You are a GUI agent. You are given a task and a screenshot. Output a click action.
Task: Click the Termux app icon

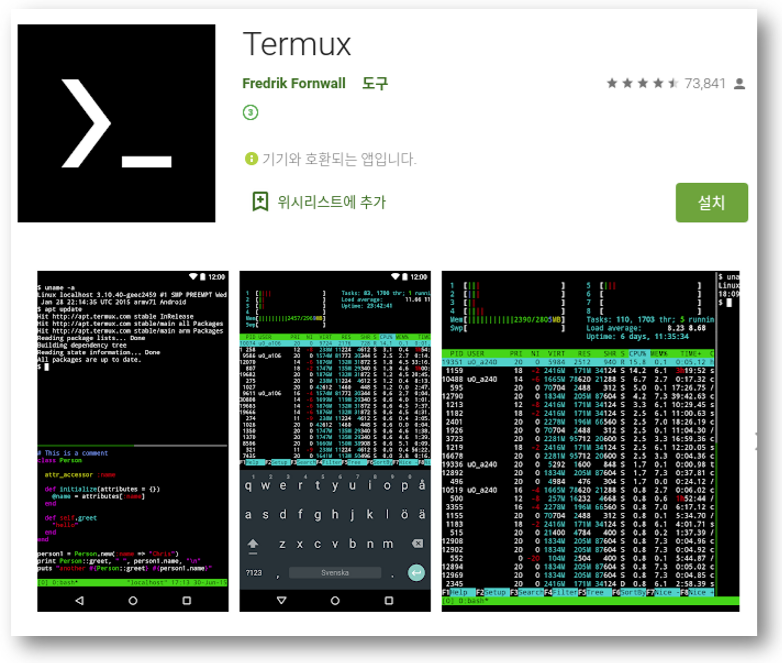pos(116,123)
